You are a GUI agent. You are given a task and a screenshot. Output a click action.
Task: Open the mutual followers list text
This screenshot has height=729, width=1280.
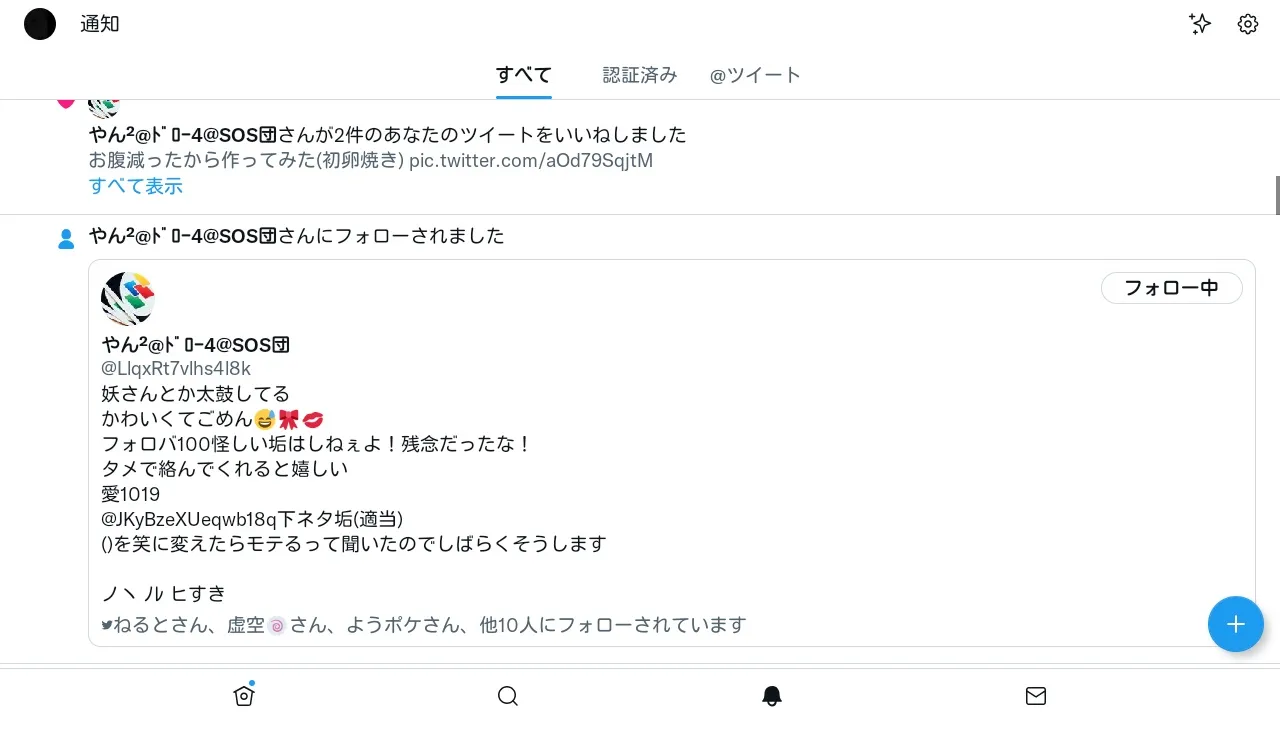pyautogui.click(x=424, y=625)
